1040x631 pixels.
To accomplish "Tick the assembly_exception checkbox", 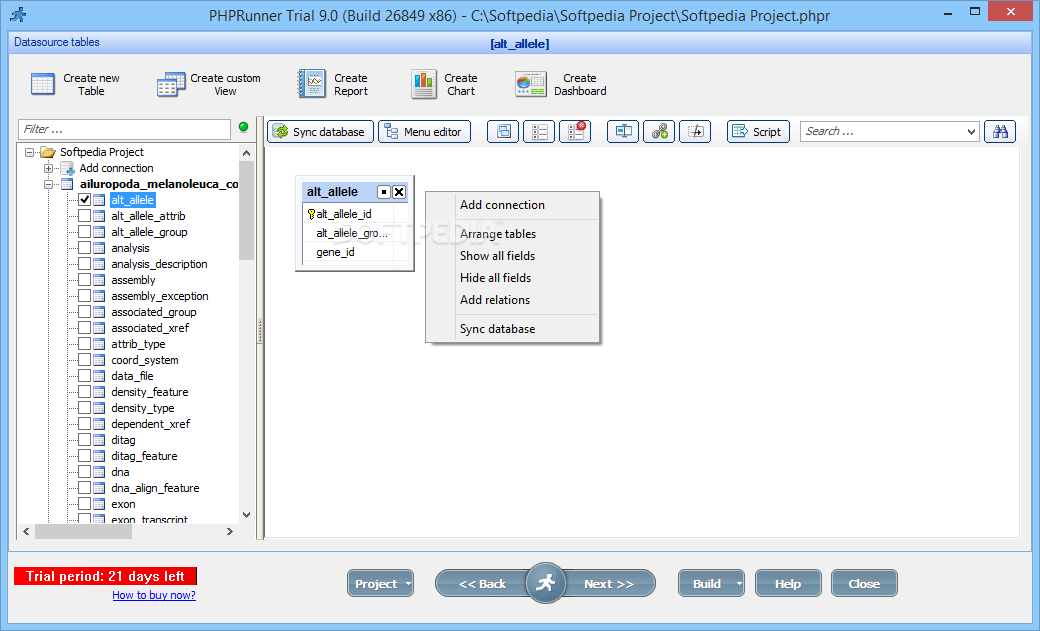I will coord(84,296).
